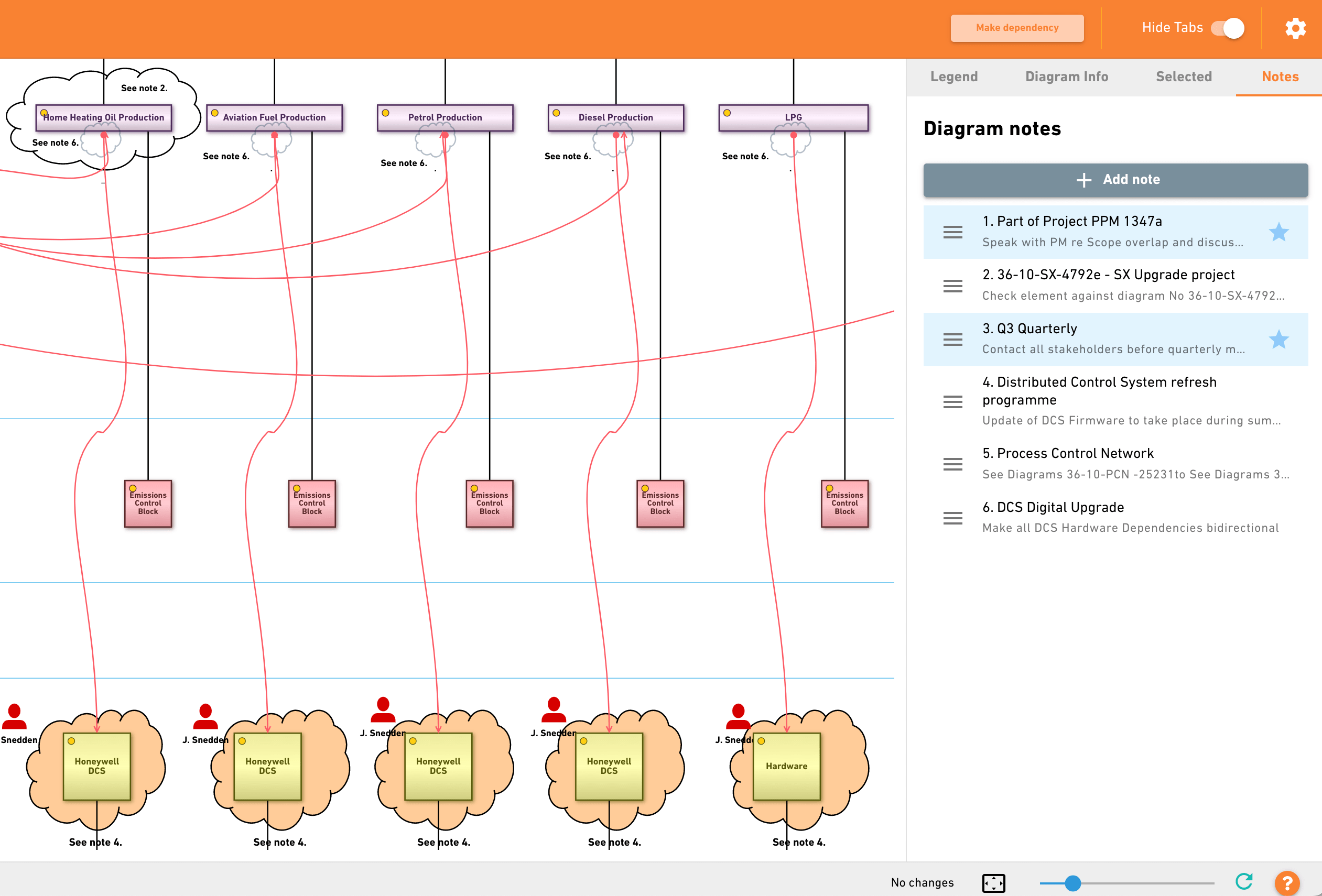Click the red person icon above Hardware
Screen dimensions: 1322x896
pyautogui.click(x=738, y=716)
